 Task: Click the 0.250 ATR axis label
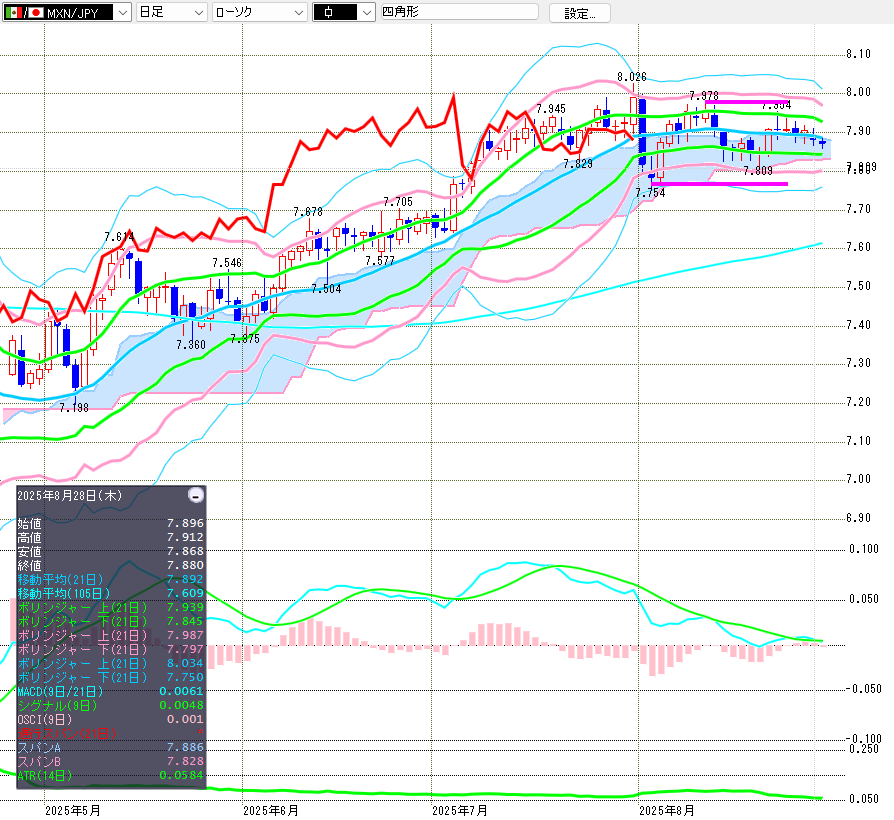[x=864, y=749]
